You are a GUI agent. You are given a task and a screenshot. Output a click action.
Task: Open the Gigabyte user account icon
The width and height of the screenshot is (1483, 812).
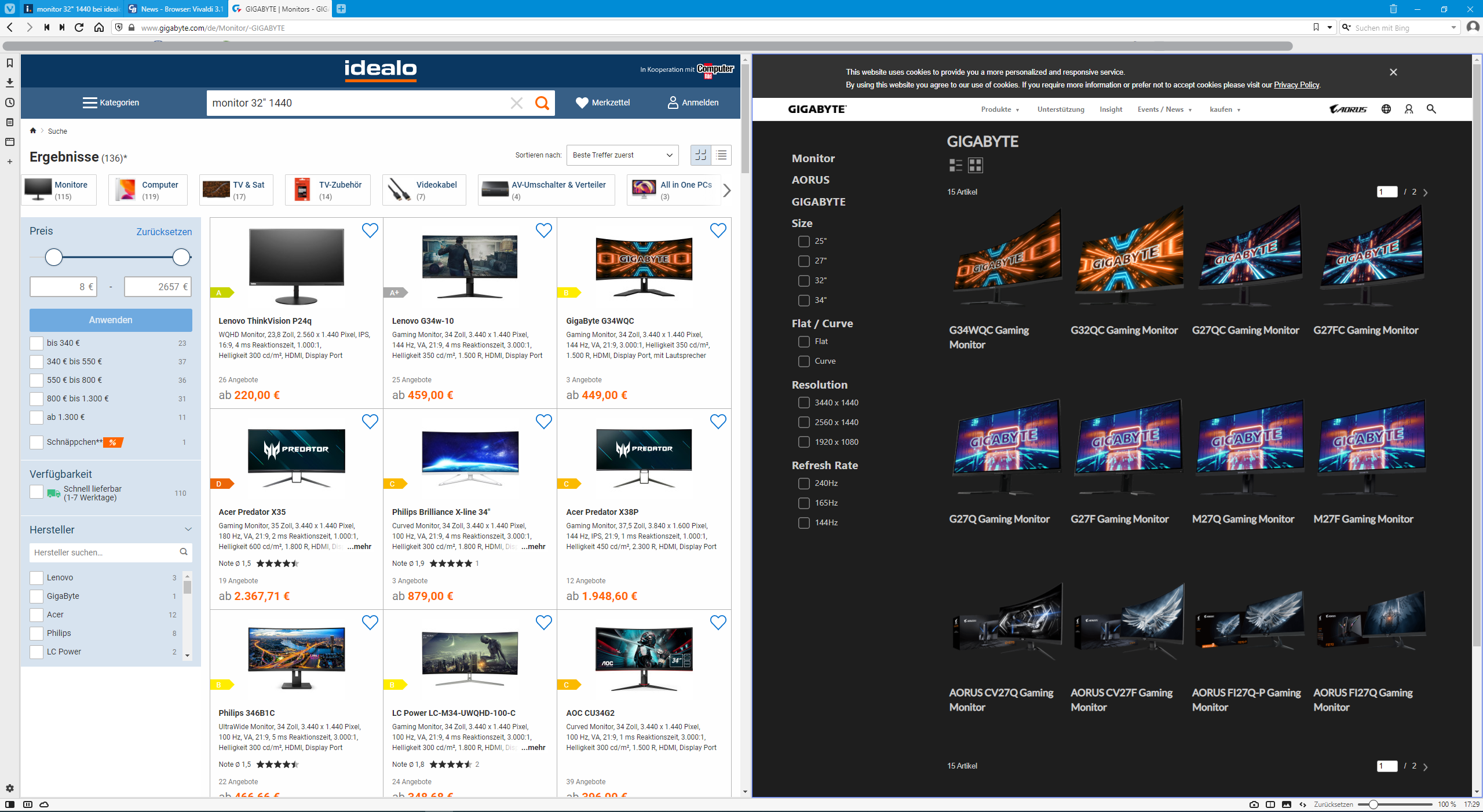(1409, 109)
